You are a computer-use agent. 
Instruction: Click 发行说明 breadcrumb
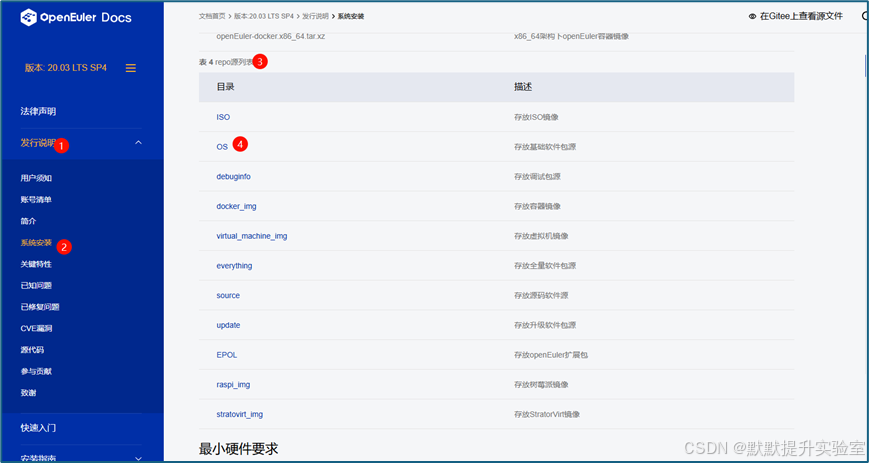(315, 17)
